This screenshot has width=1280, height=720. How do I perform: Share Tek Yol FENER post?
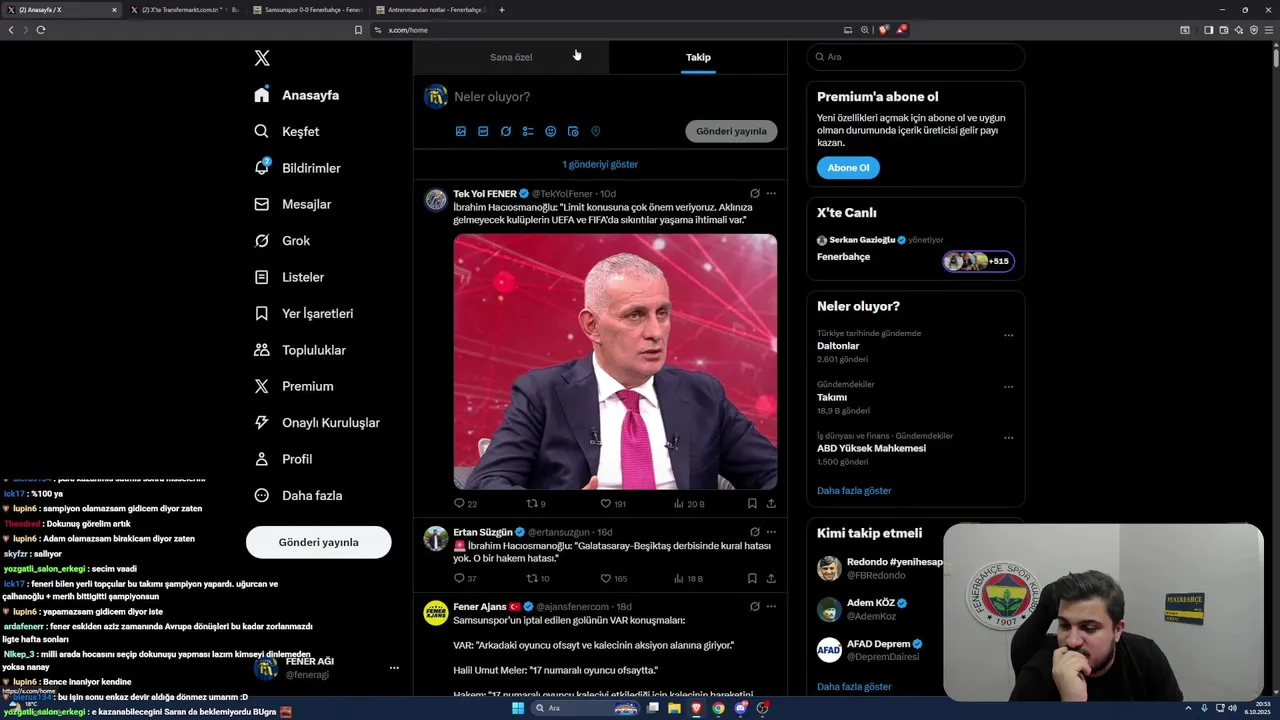pyautogui.click(x=771, y=504)
